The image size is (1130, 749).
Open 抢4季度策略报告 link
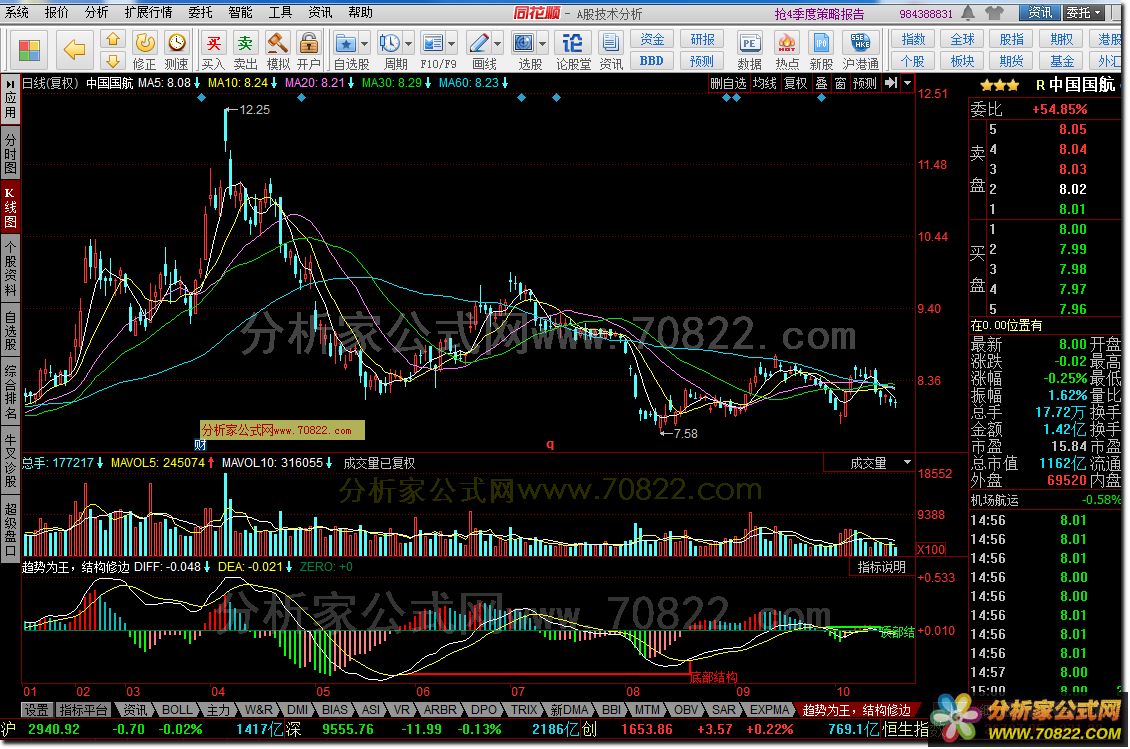[819, 14]
